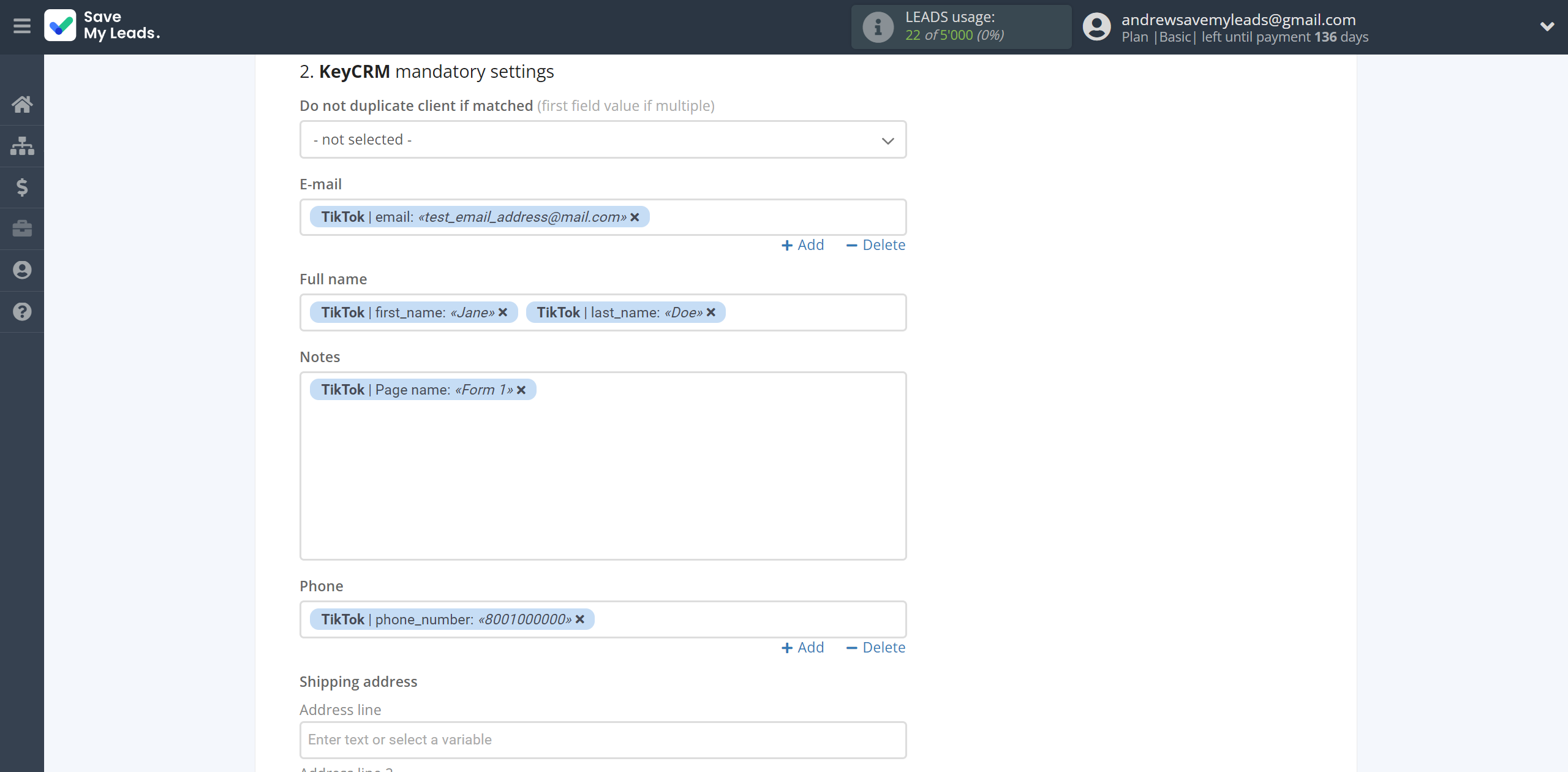The image size is (1568, 772).
Task: Add another Phone field
Action: (803, 648)
